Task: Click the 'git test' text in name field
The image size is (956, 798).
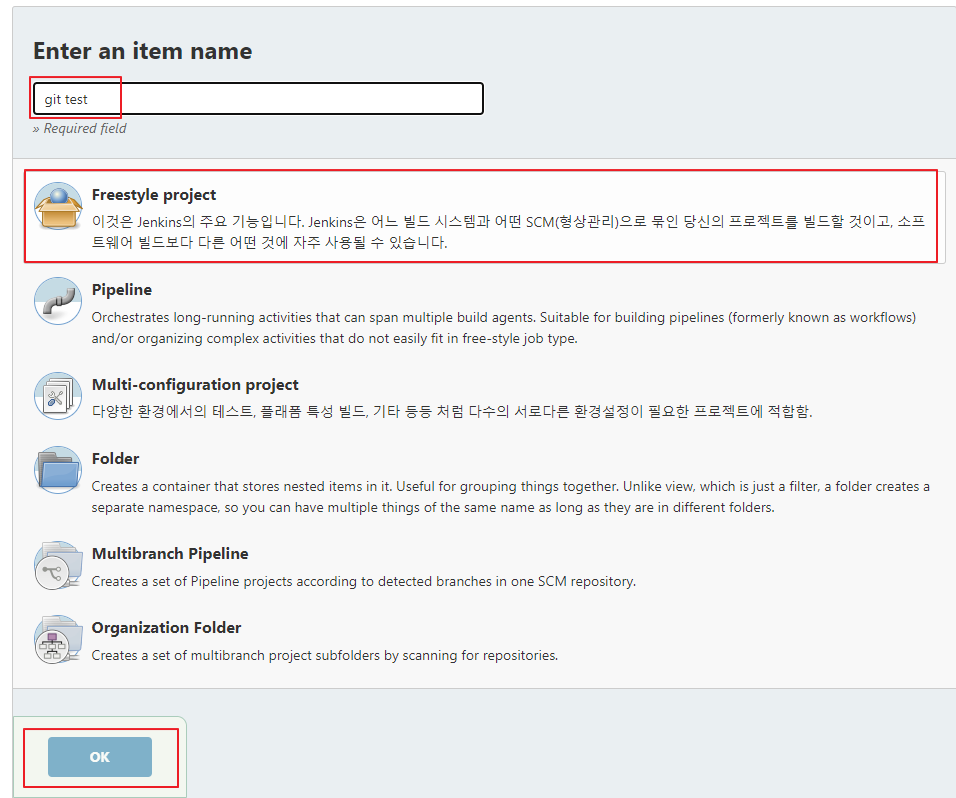Action: pyautogui.click(x=66, y=99)
